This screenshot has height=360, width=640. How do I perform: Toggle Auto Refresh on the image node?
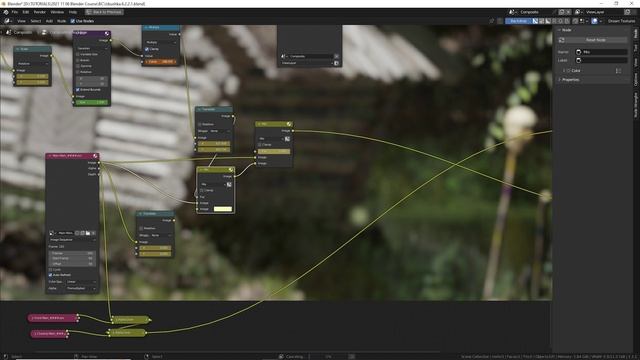click(x=51, y=275)
